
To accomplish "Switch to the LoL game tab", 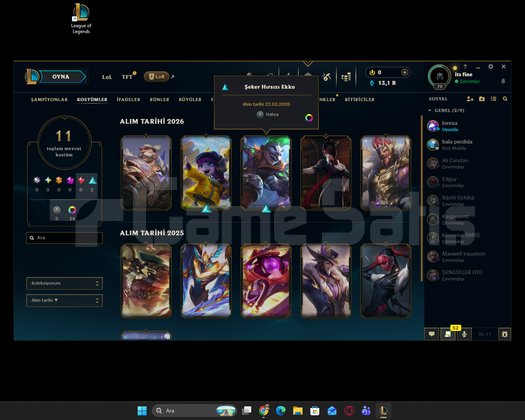I will coord(107,77).
